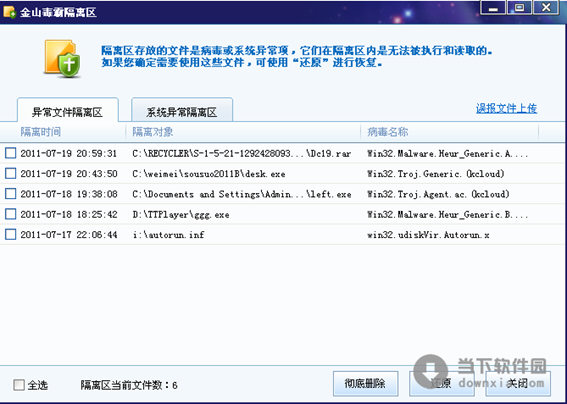Select timestamp 2011-07-18 19:38:08
The image size is (567, 404).
[x=69, y=194]
